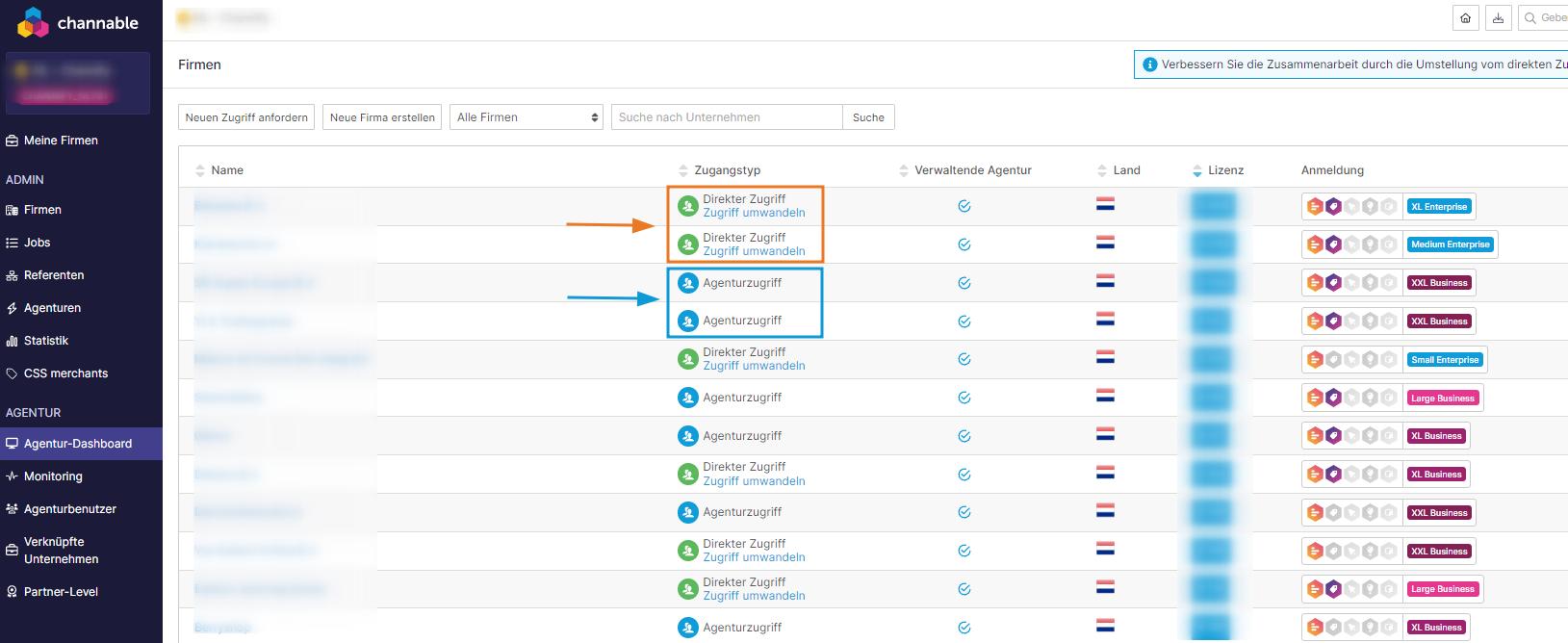Click the green access icon in the XL Enterprise row
Viewport: 1568px width, 643px height.
[687, 206]
